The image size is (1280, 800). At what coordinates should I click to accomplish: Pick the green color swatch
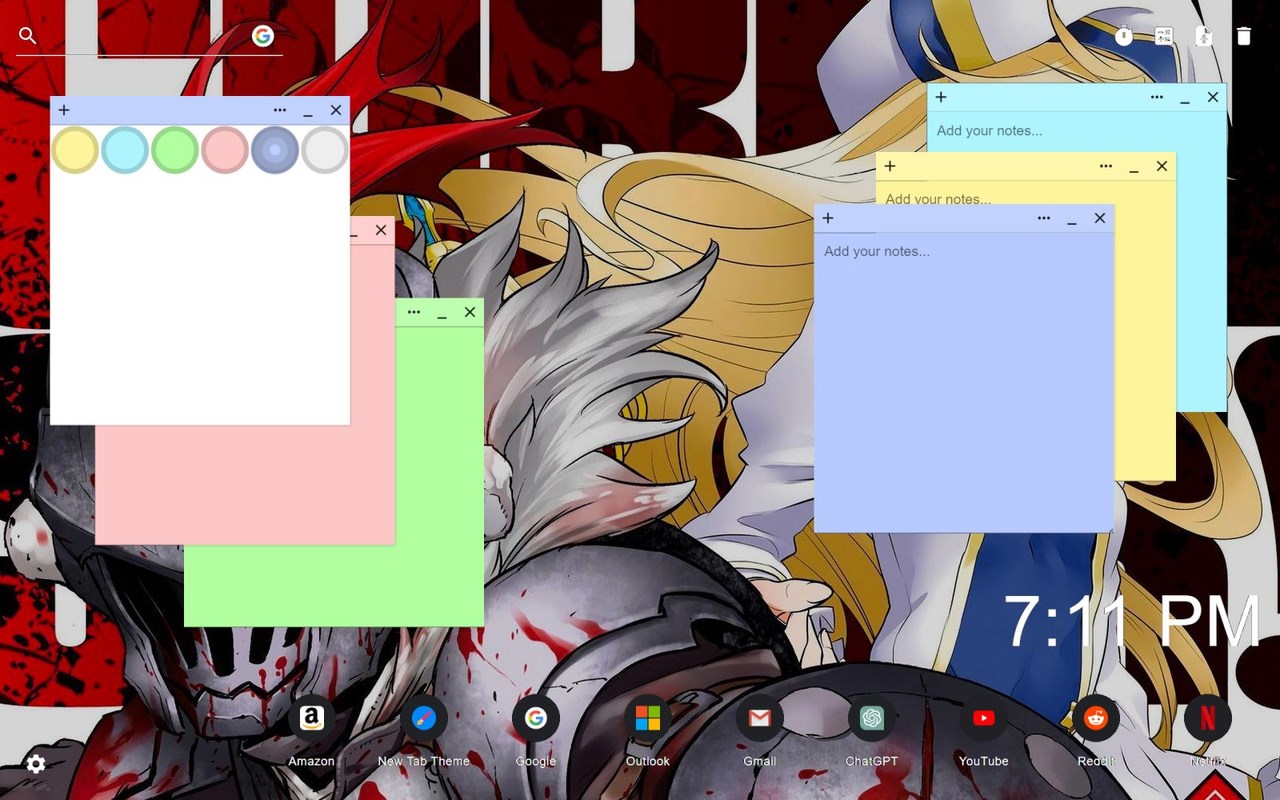(175, 150)
